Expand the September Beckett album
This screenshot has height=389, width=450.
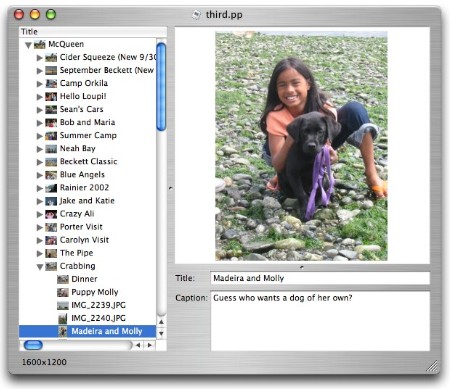pyautogui.click(x=39, y=71)
